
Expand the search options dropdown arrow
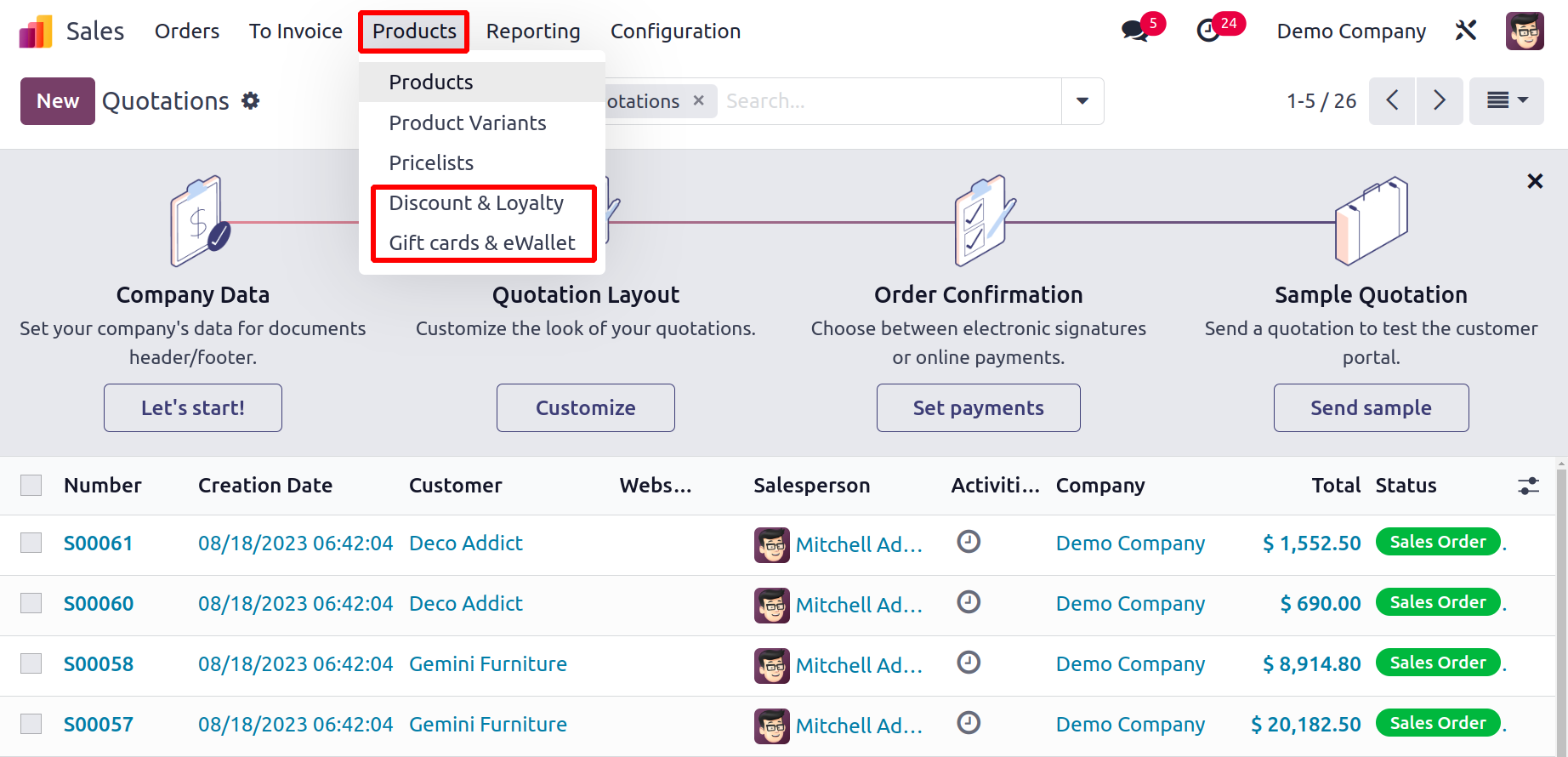(1082, 101)
